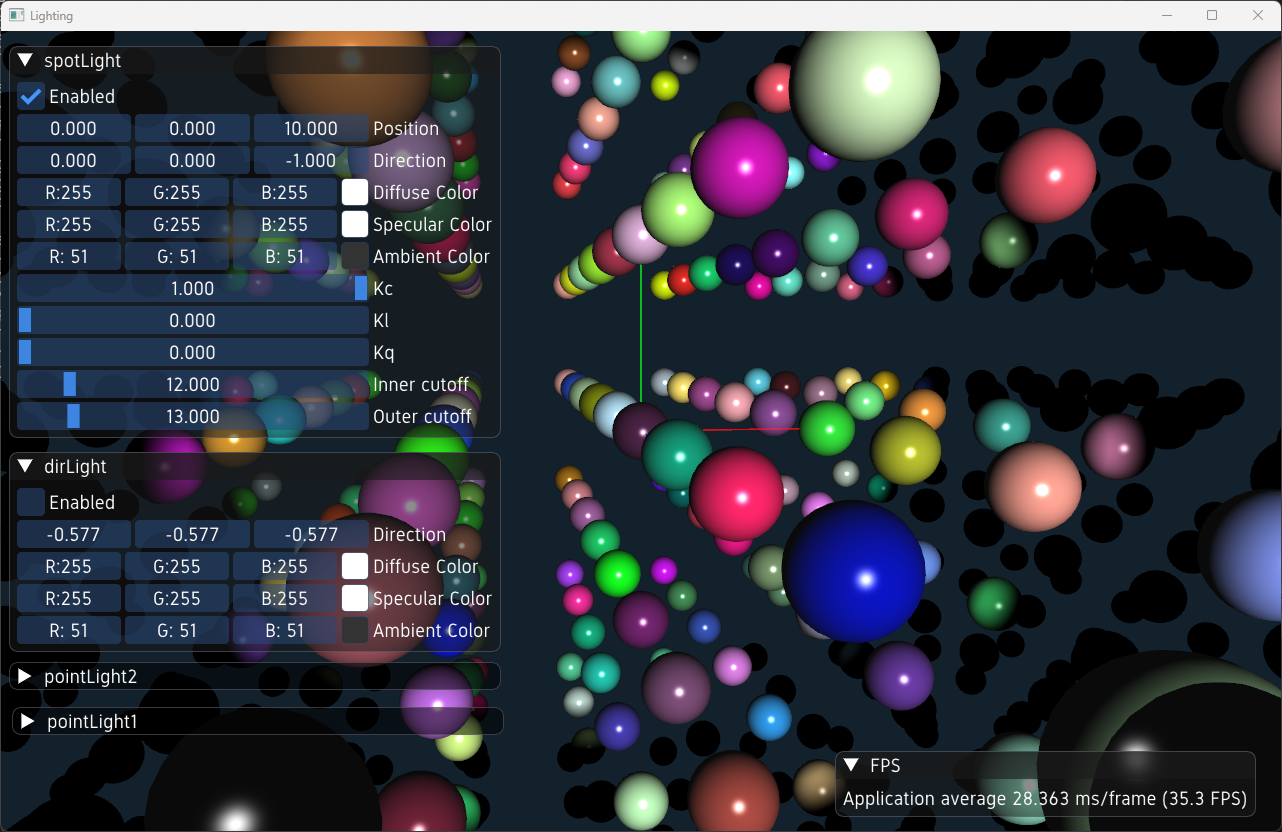Viewport: 1282px width, 832px height.
Task: Click the "Position" label in spotLight
Action: (406, 129)
